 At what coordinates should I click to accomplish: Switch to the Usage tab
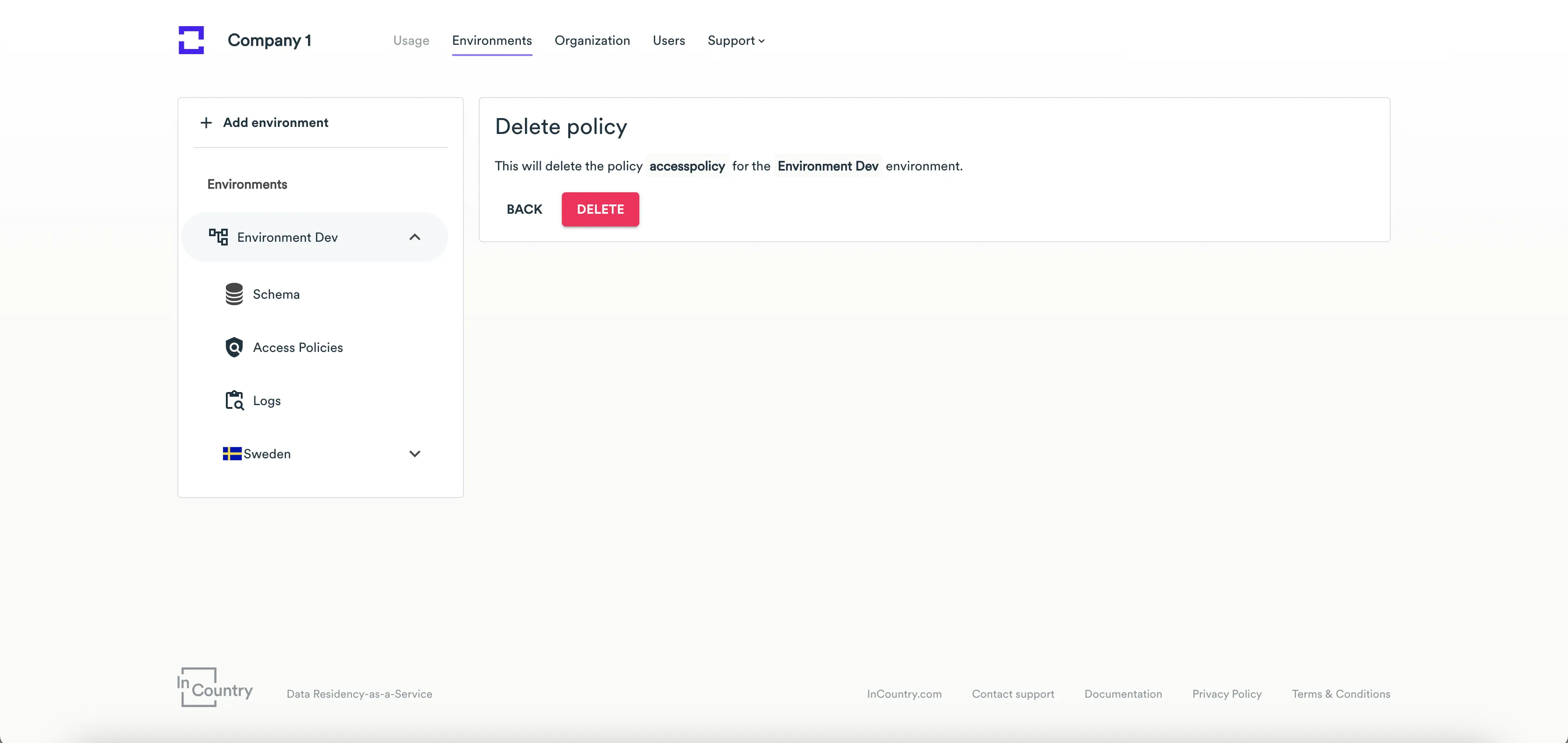coord(411,40)
